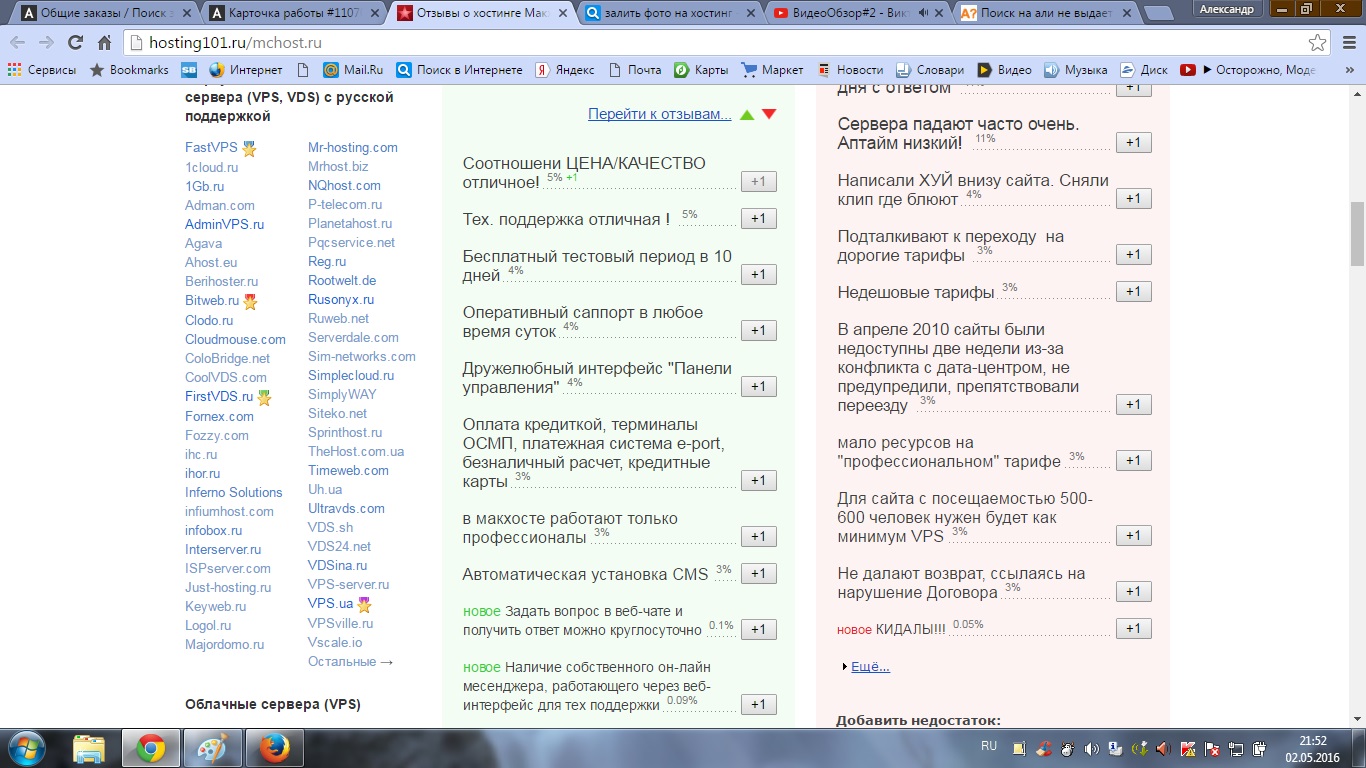Open the Timeweb.com hosting link
1366x768 pixels.
(x=348, y=470)
